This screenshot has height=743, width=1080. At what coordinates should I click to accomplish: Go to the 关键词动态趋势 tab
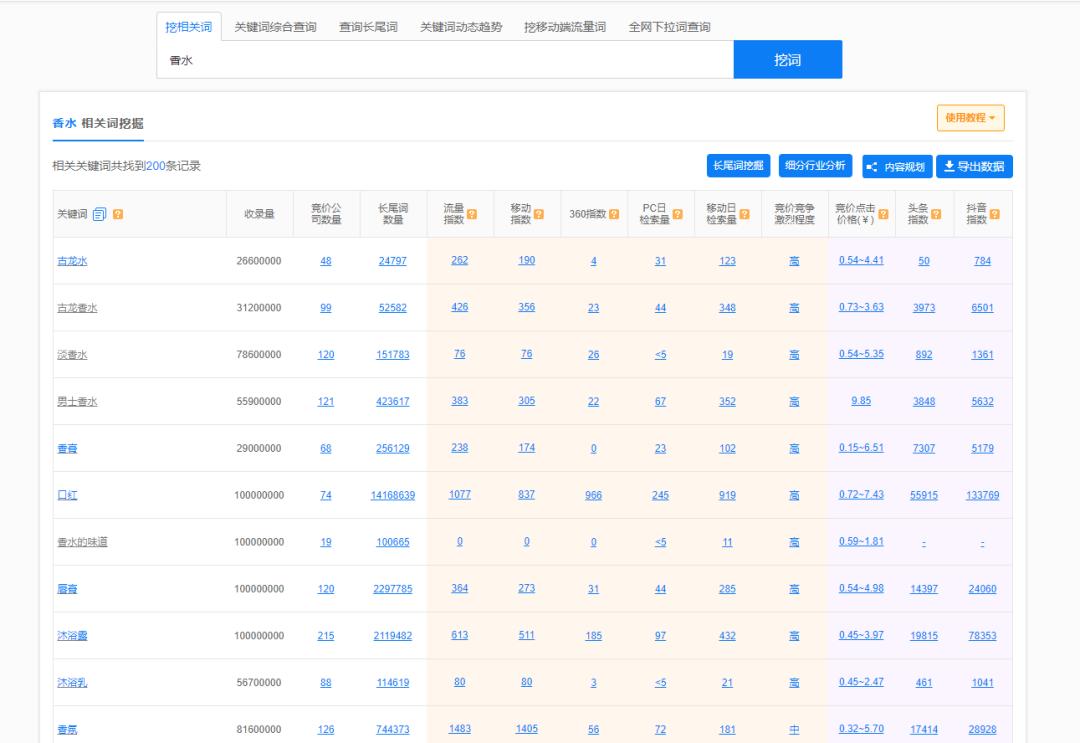tap(461, 27)
